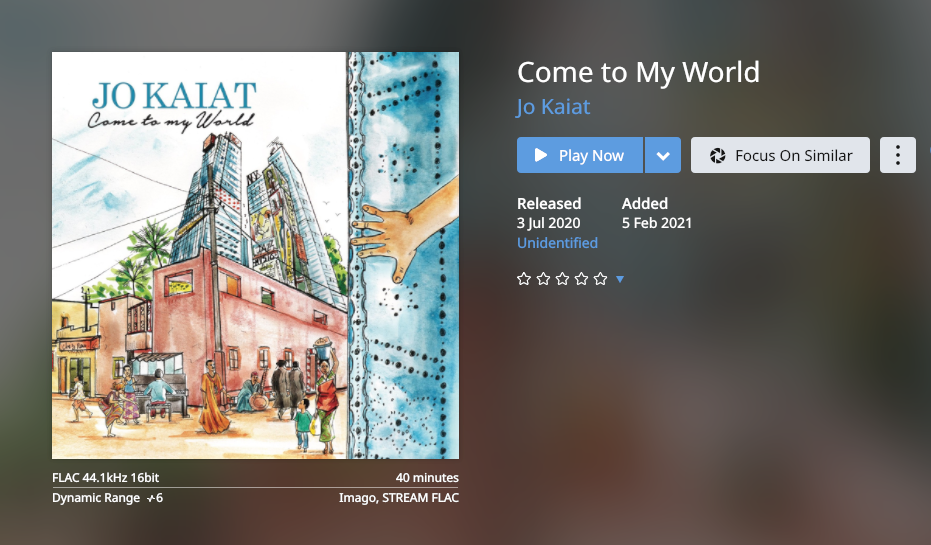Expand the Play Now dropdown chevron
Image resolution: width=931 pixels, height=545 pixels.
pos(663,155)
